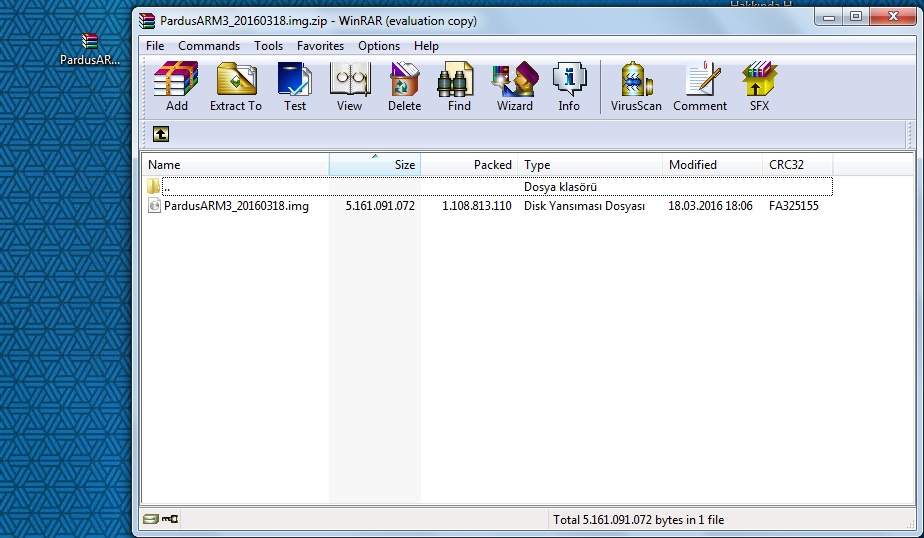Sort by the Type column header
The width and height of the screenshot is (924, 538).
coord(590,165)
